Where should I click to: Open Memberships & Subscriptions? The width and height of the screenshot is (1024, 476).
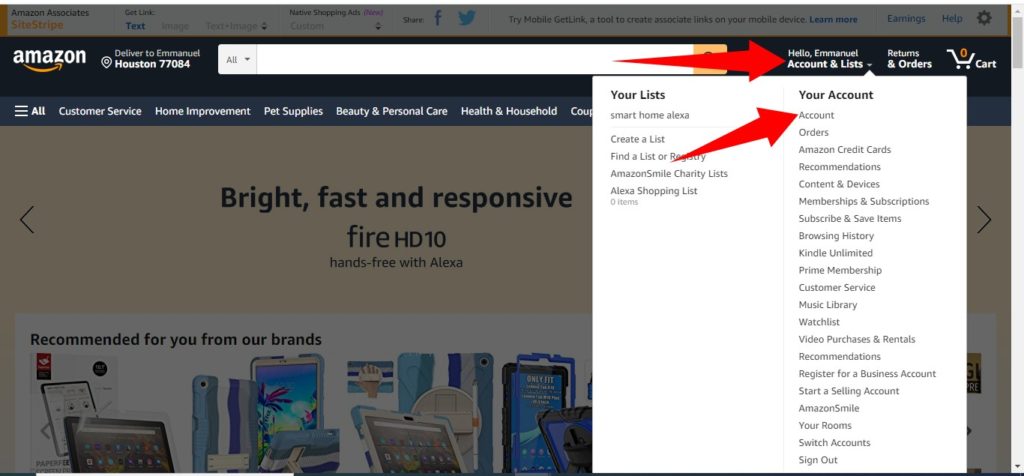863,201
